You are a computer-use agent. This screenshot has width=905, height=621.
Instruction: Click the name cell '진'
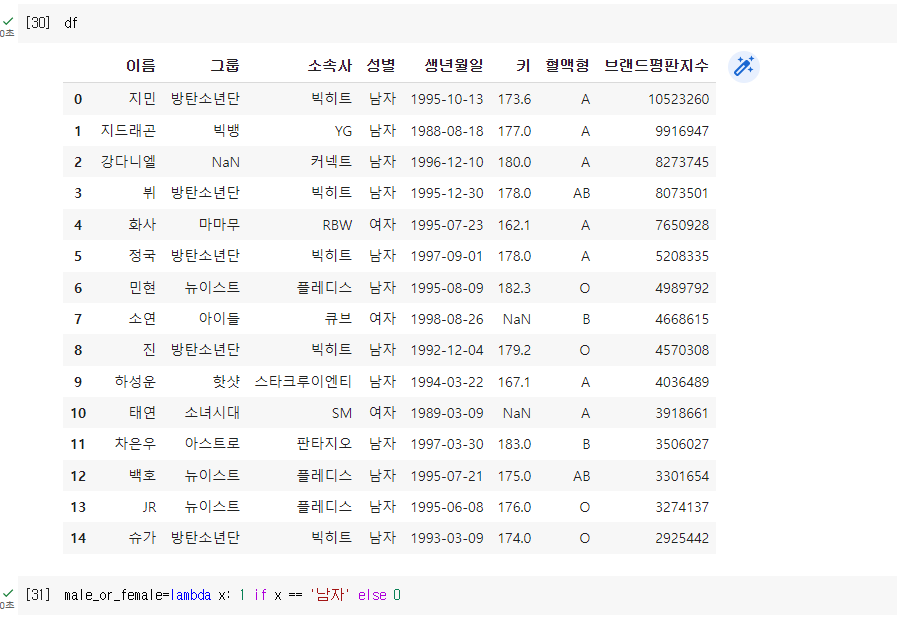click(149, 350)
